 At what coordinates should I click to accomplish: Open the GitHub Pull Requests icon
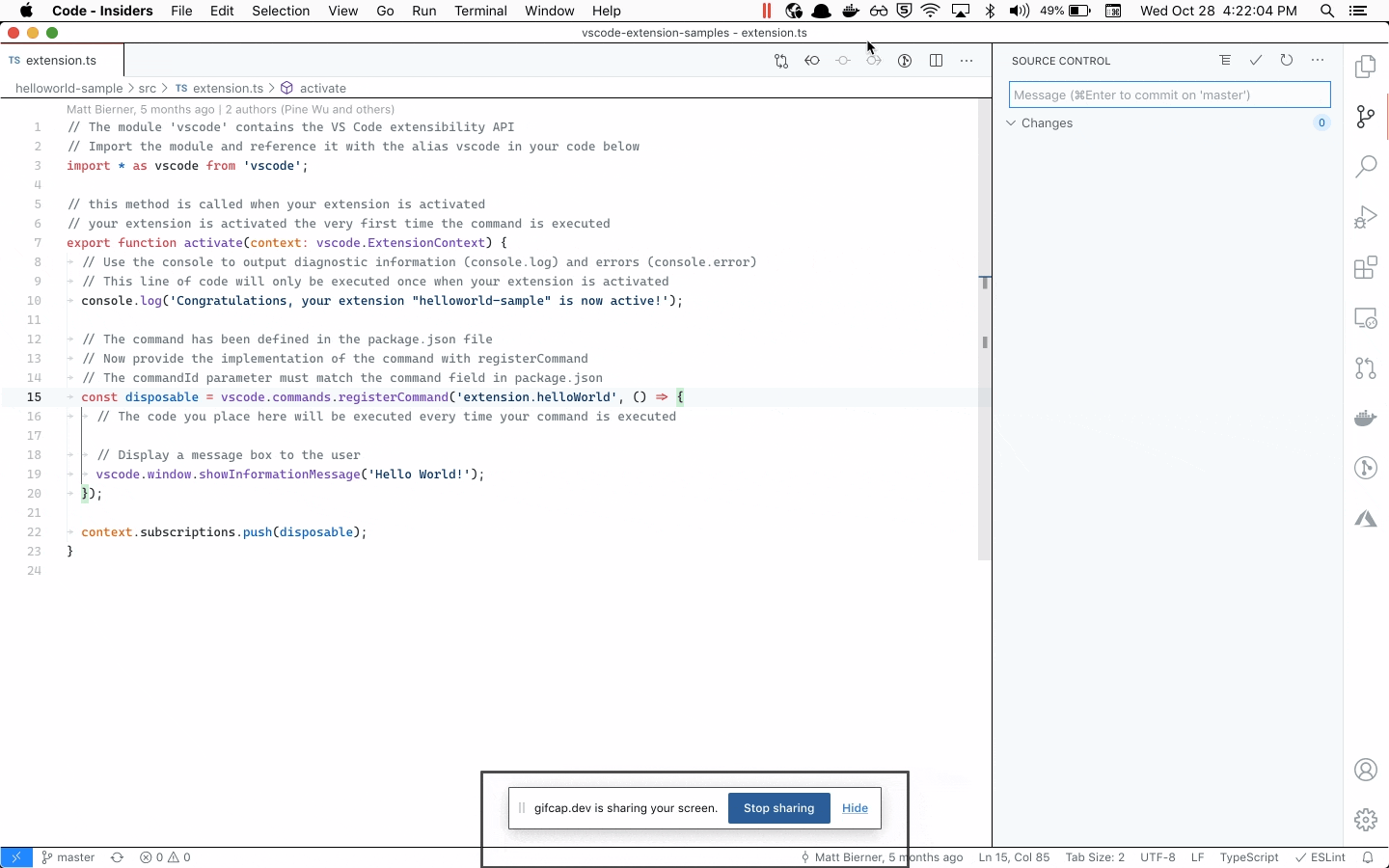point(1366,367)
